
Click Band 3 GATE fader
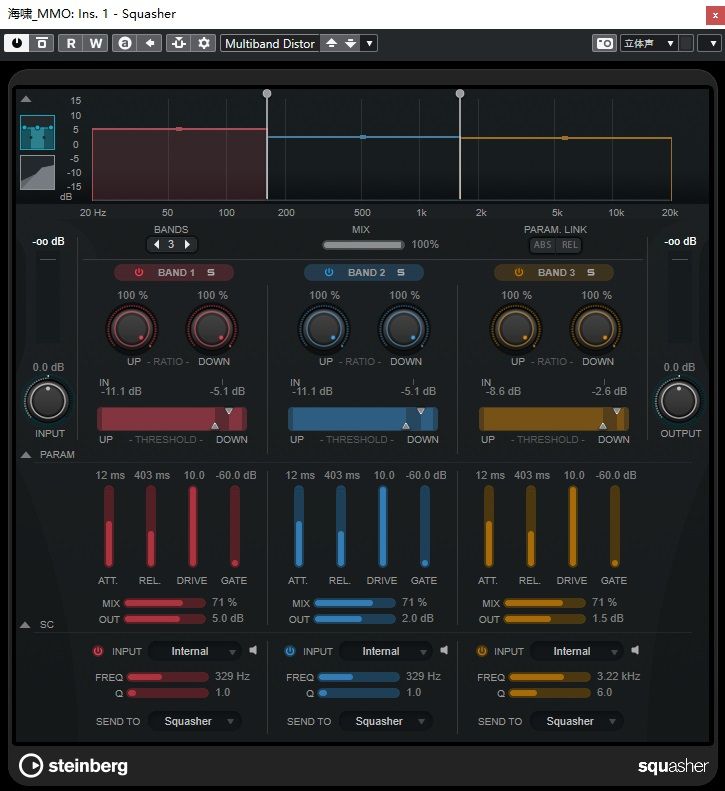[615, 527]
